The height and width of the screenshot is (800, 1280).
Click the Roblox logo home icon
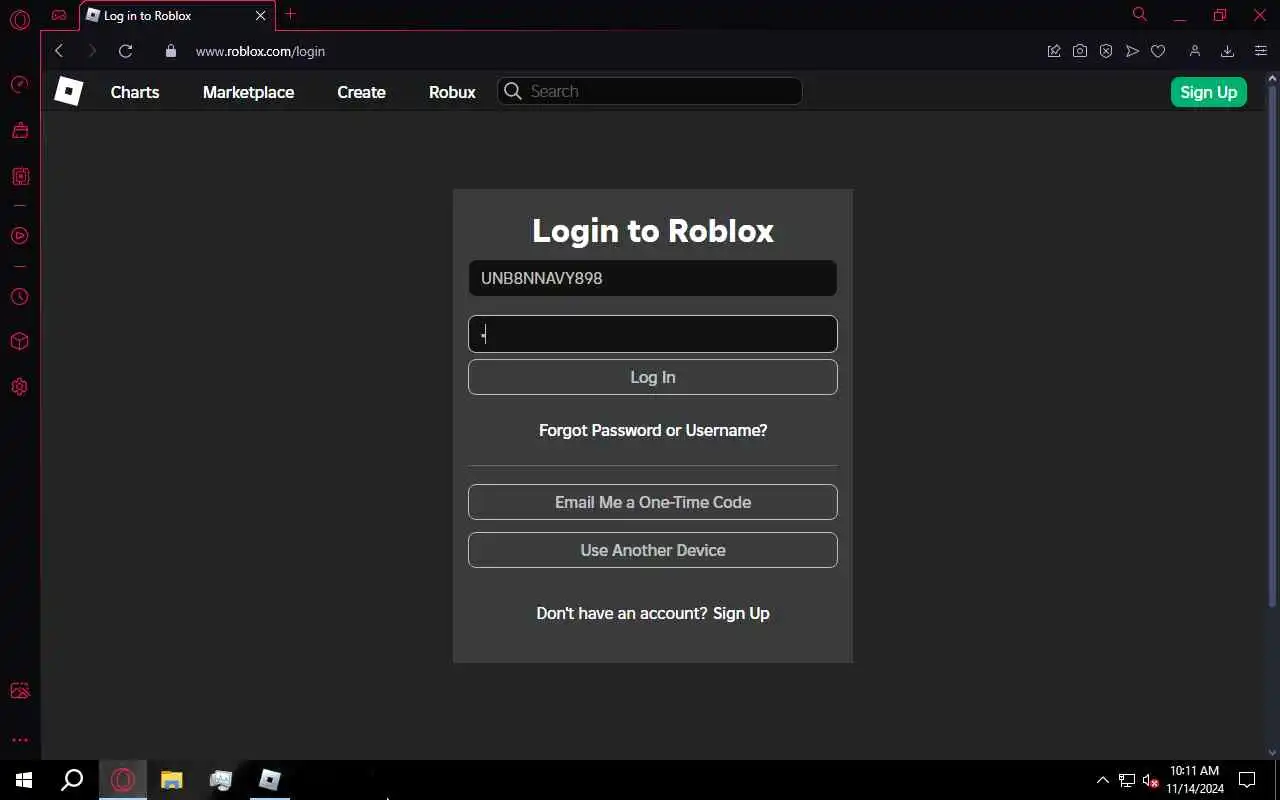pyautogui.click(x=68, y=91)
